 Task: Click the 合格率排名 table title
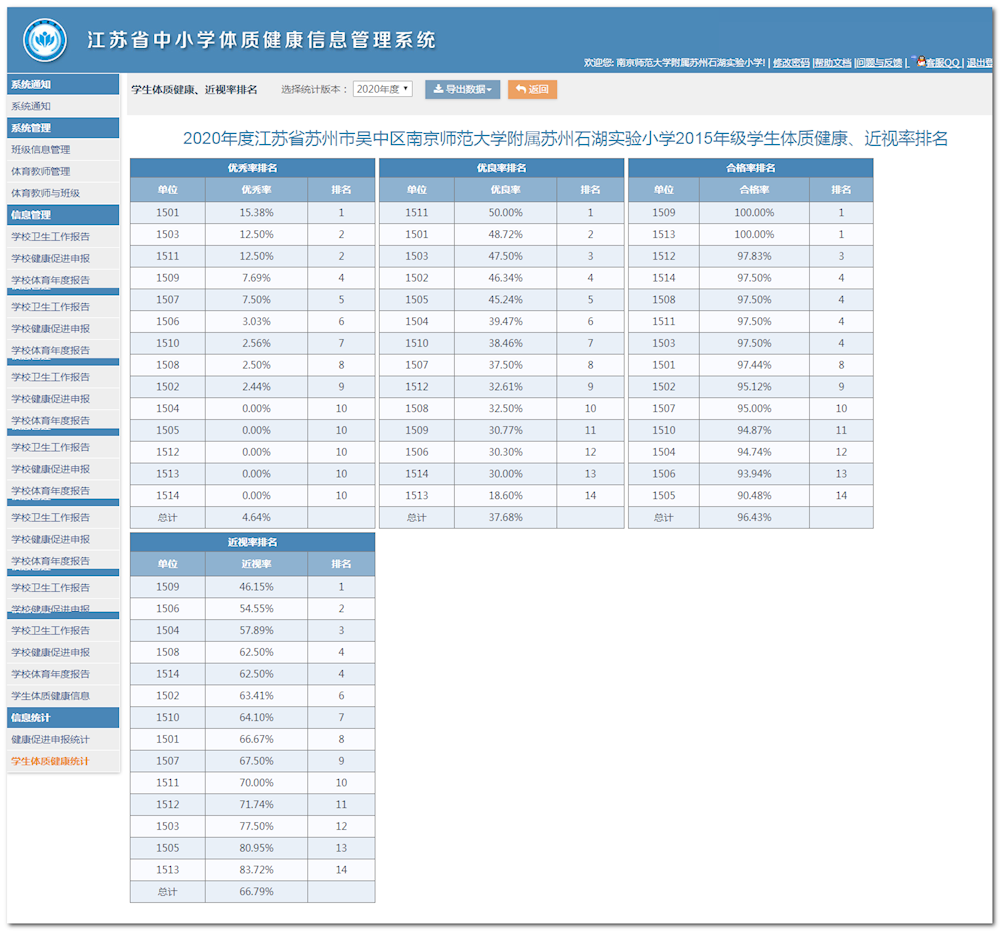pyautogui.click(x=751, y=168)
